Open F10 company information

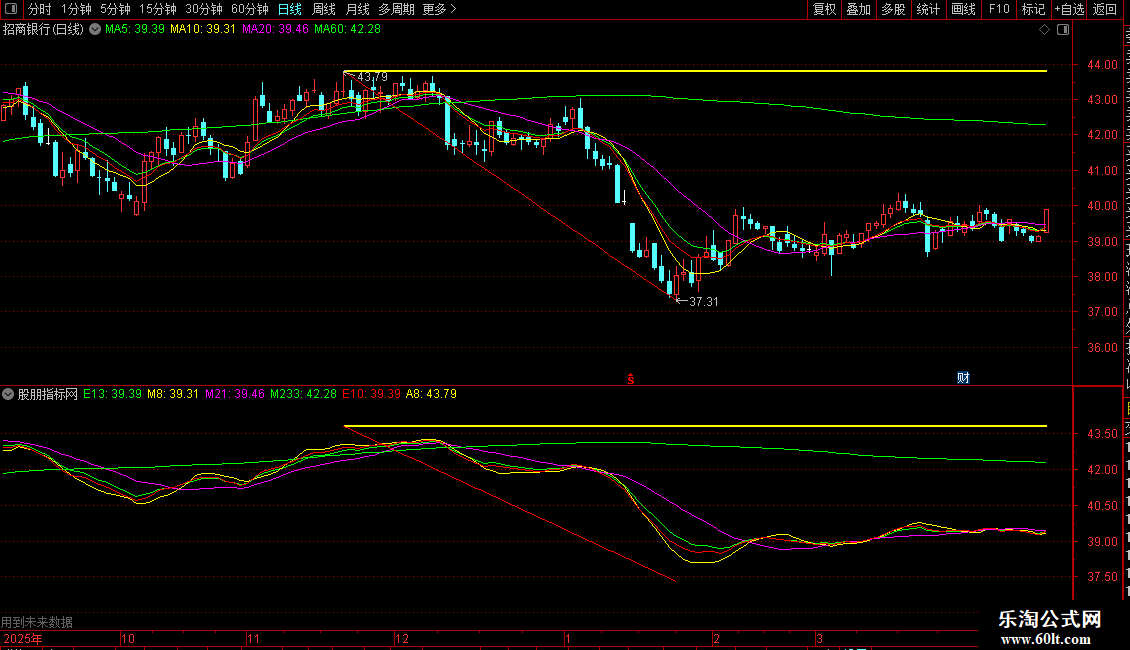[x=999, y=9]
